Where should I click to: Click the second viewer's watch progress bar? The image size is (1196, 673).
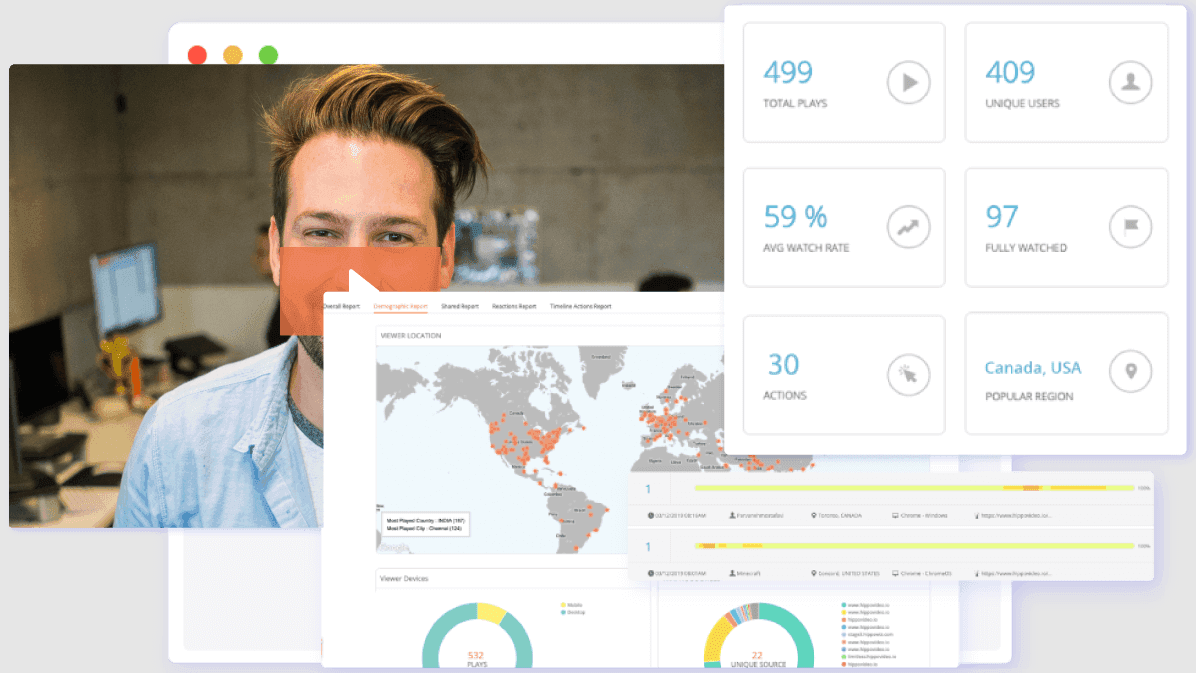(914, 546)
